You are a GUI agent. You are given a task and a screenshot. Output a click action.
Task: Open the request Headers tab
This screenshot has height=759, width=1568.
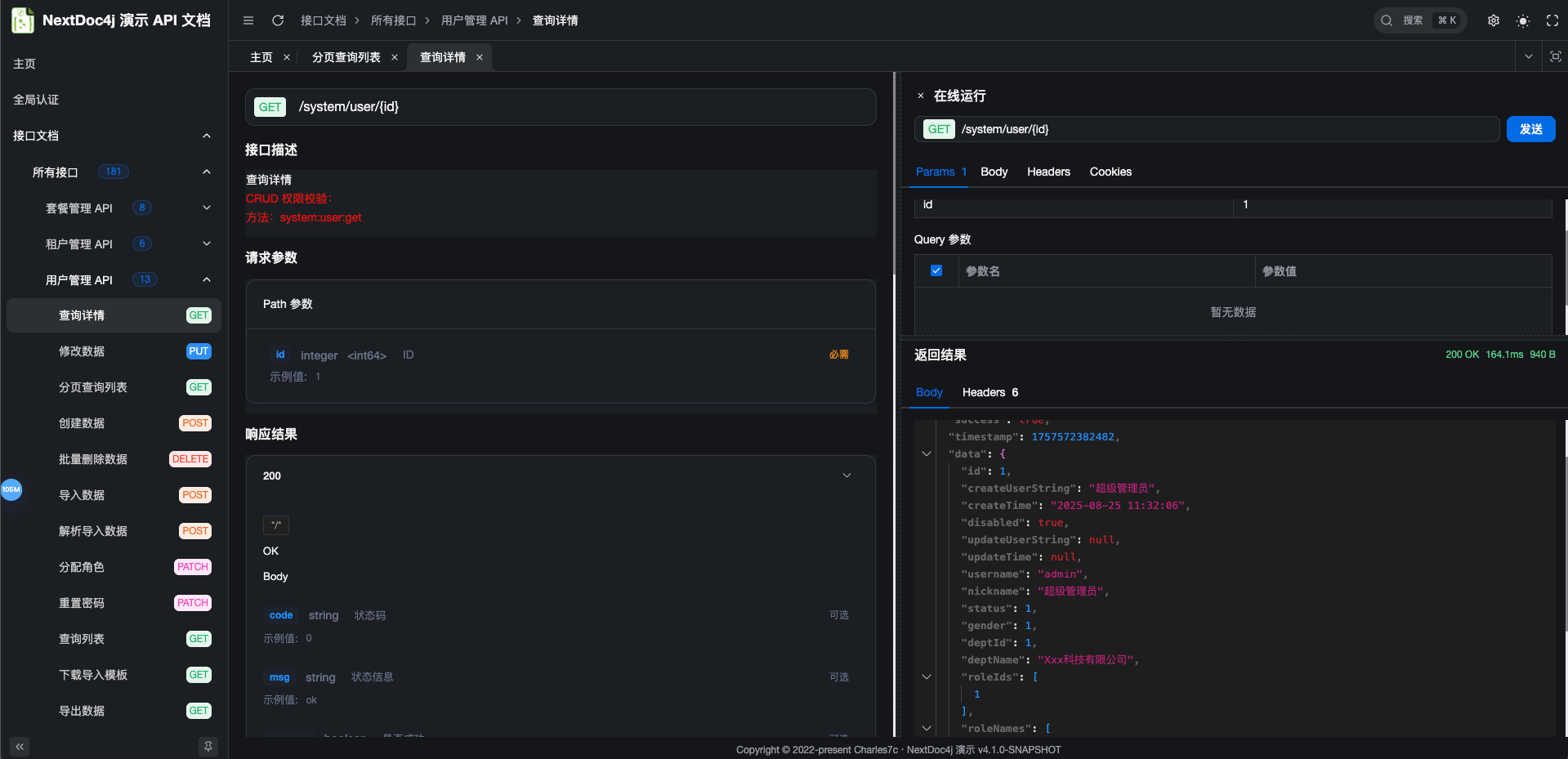click(1048, 172)
